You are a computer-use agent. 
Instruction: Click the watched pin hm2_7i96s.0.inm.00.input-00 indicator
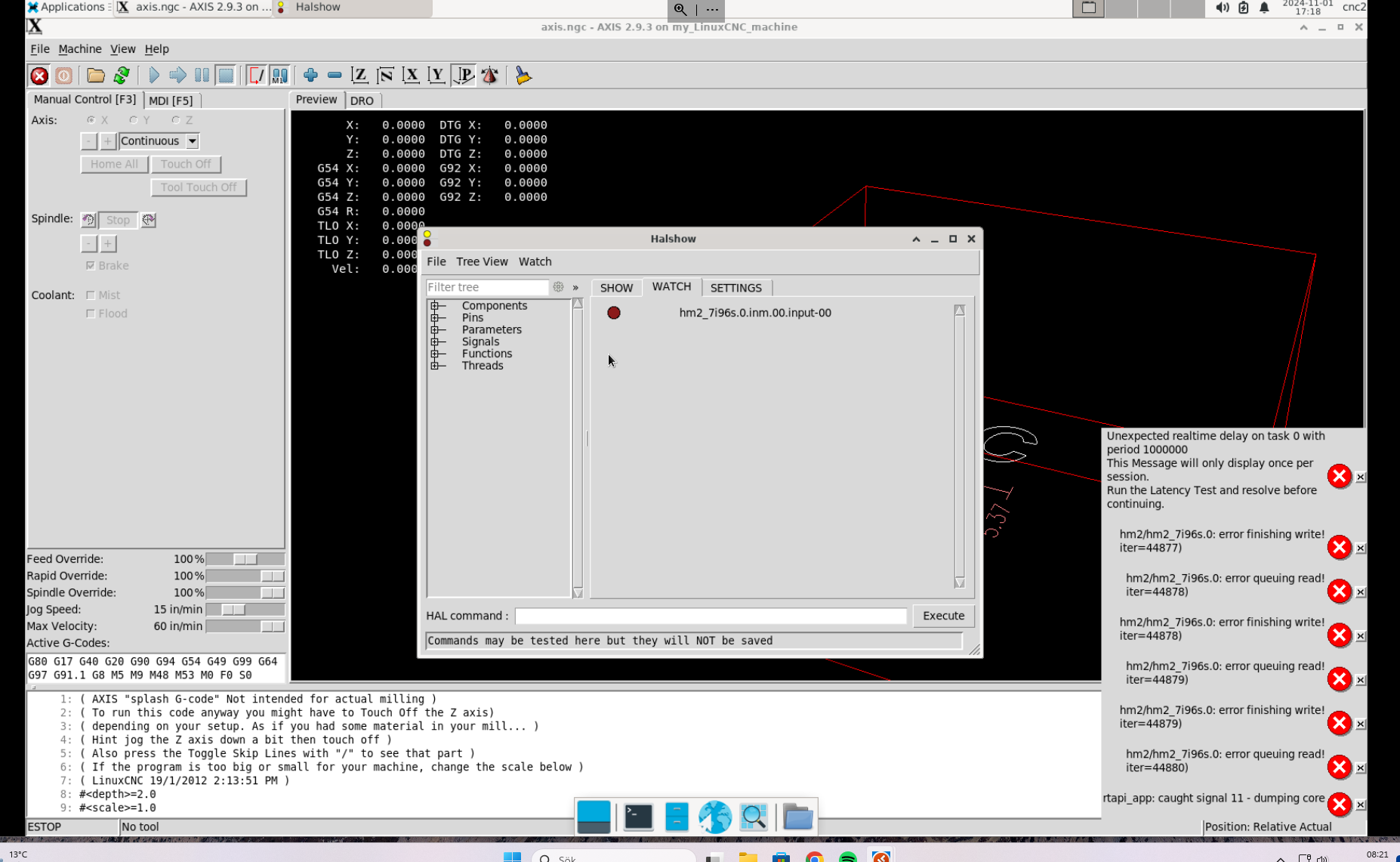[x=614, y=313]
